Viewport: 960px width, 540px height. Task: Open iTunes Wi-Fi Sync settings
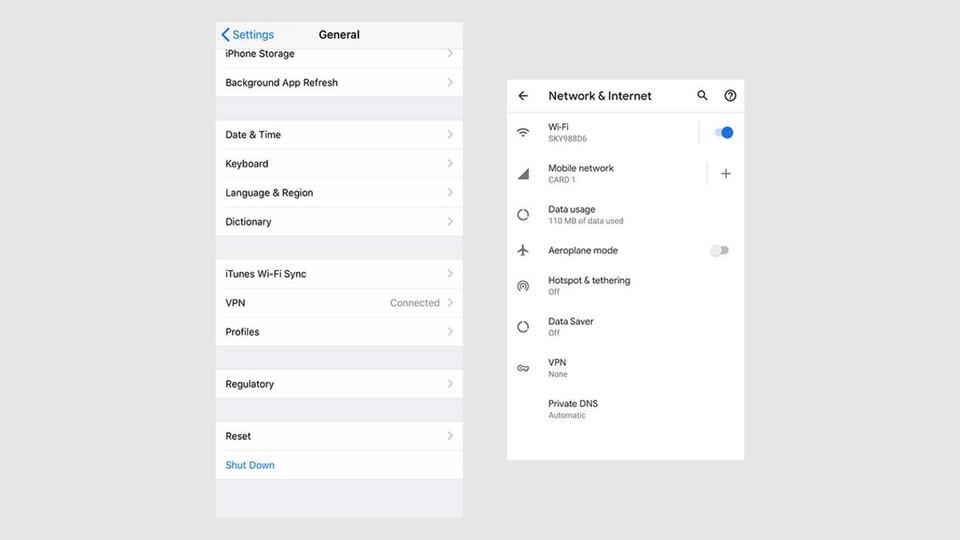click(x=339, y=274)
